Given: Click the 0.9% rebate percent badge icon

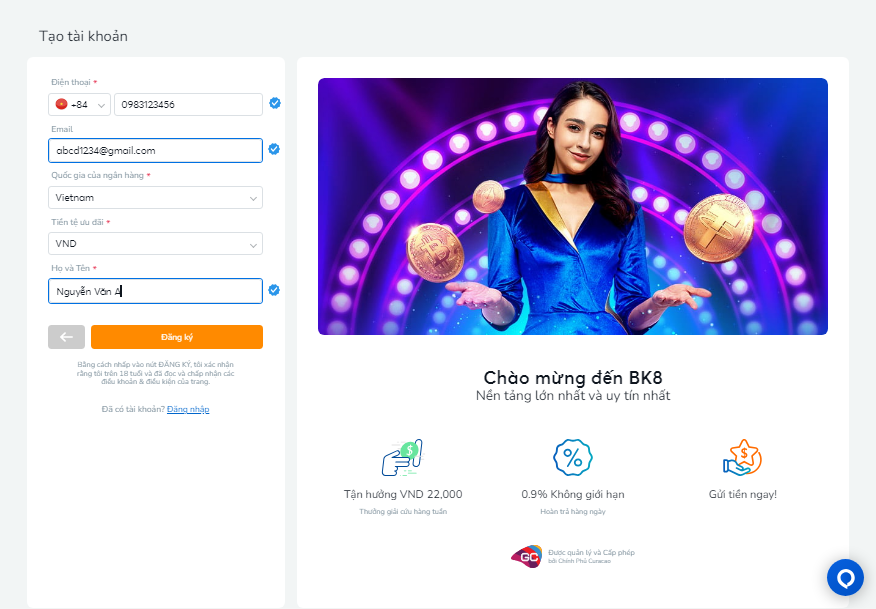Looking at the screenshot, I should pyautogui.click(x=573, y=458).
